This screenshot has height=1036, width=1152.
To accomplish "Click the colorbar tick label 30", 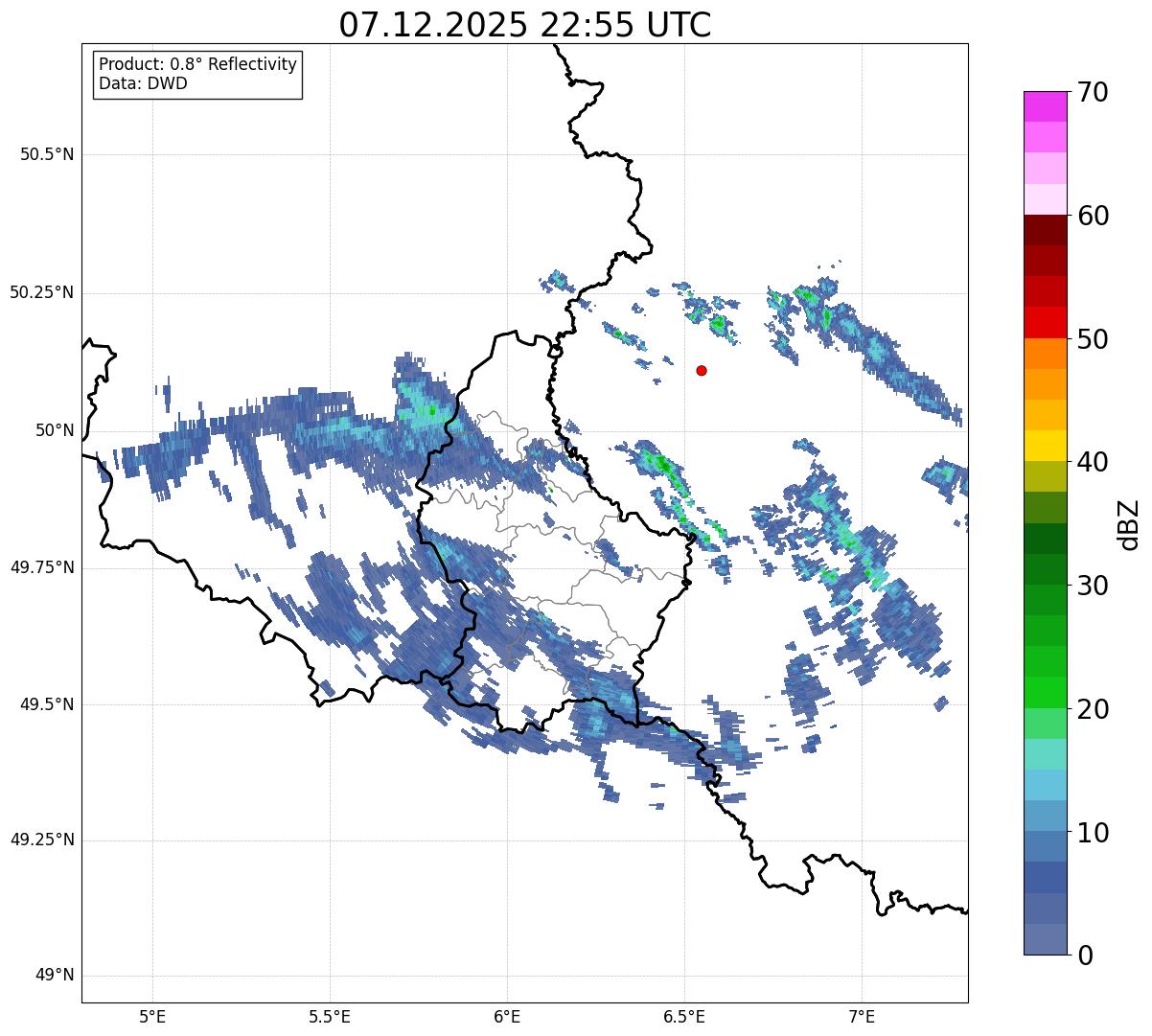I will (1093, 586).
